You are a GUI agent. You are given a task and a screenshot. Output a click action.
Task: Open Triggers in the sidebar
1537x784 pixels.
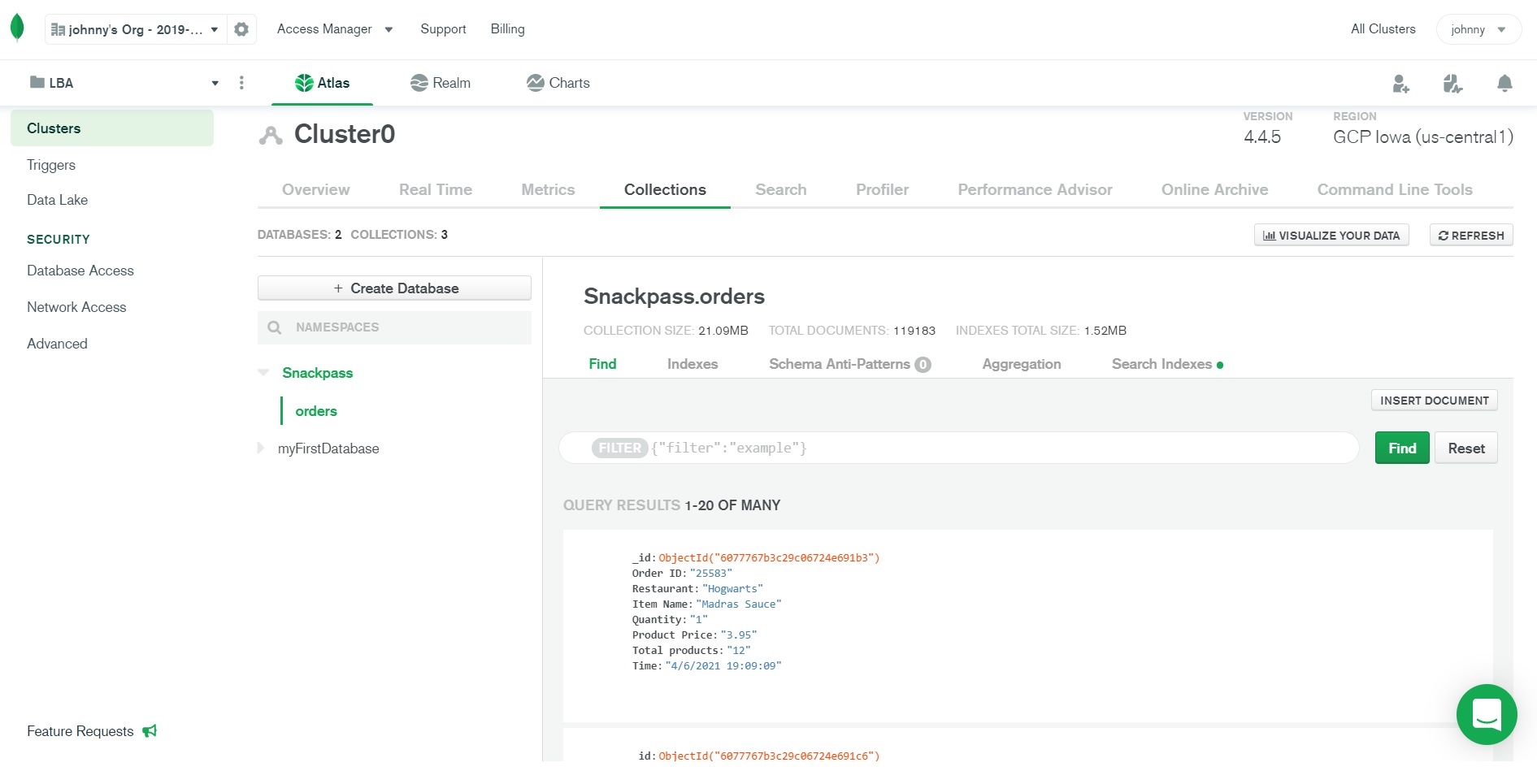pyautogui.click(x=51, y=165)
